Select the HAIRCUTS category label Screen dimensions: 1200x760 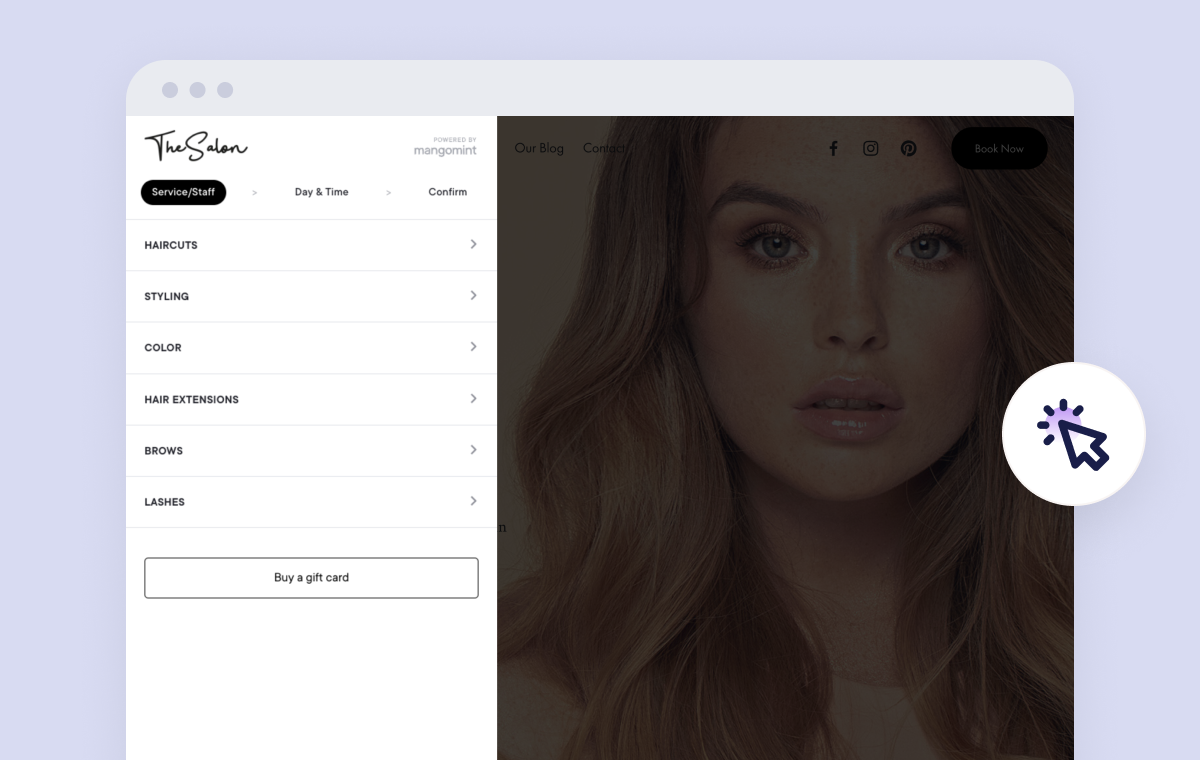tap(171, 245)
